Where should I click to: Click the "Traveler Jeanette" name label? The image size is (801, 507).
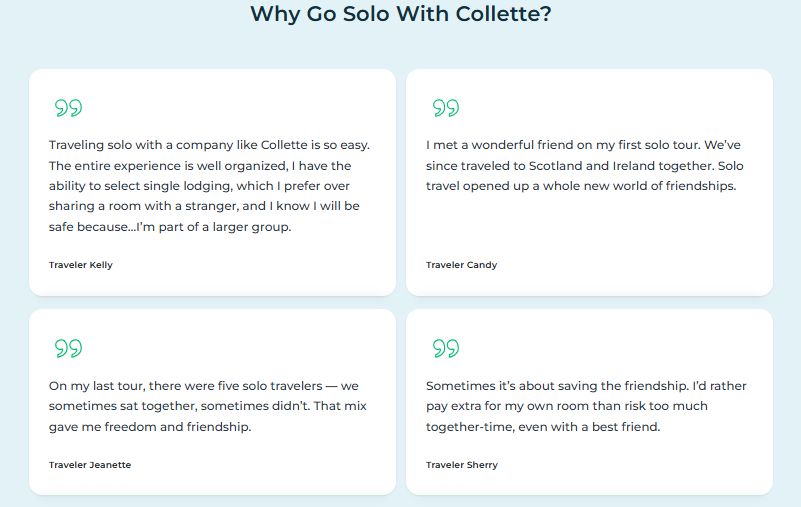pos(90,465)
